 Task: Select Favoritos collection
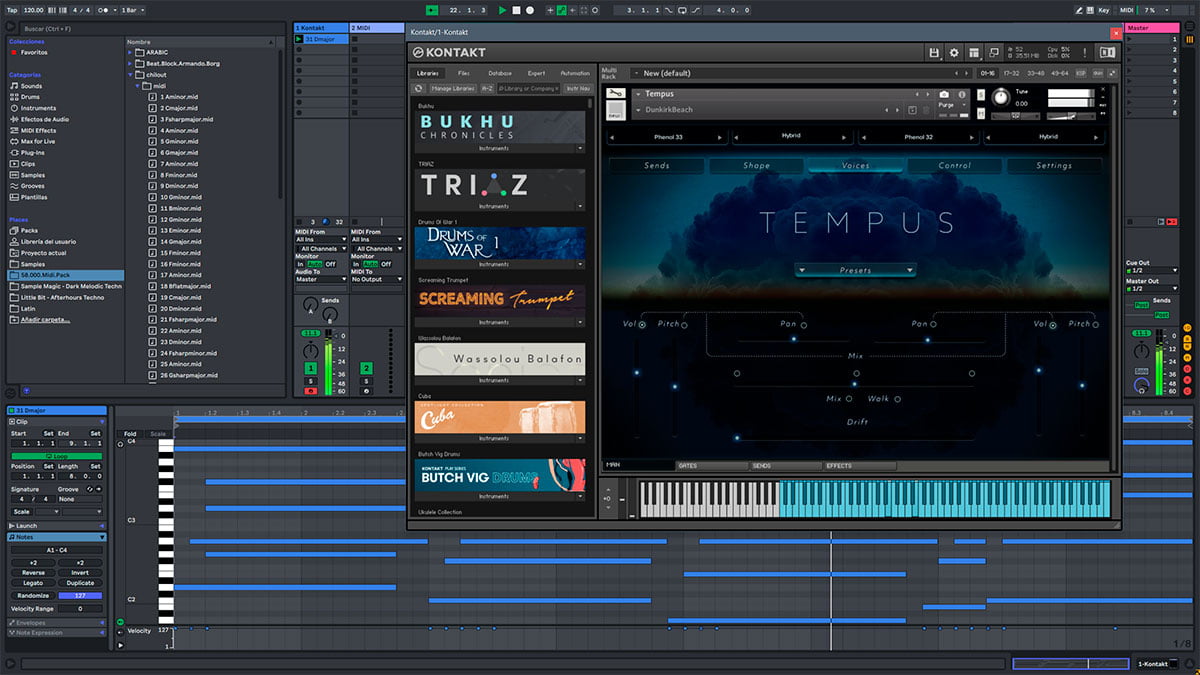point(33,52)
